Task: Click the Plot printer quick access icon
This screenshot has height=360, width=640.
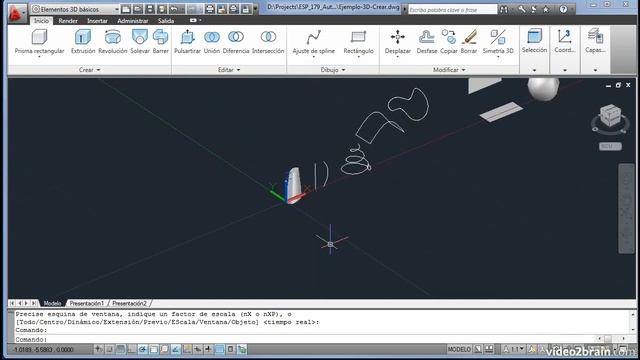Action: click(x=210, y=9)
